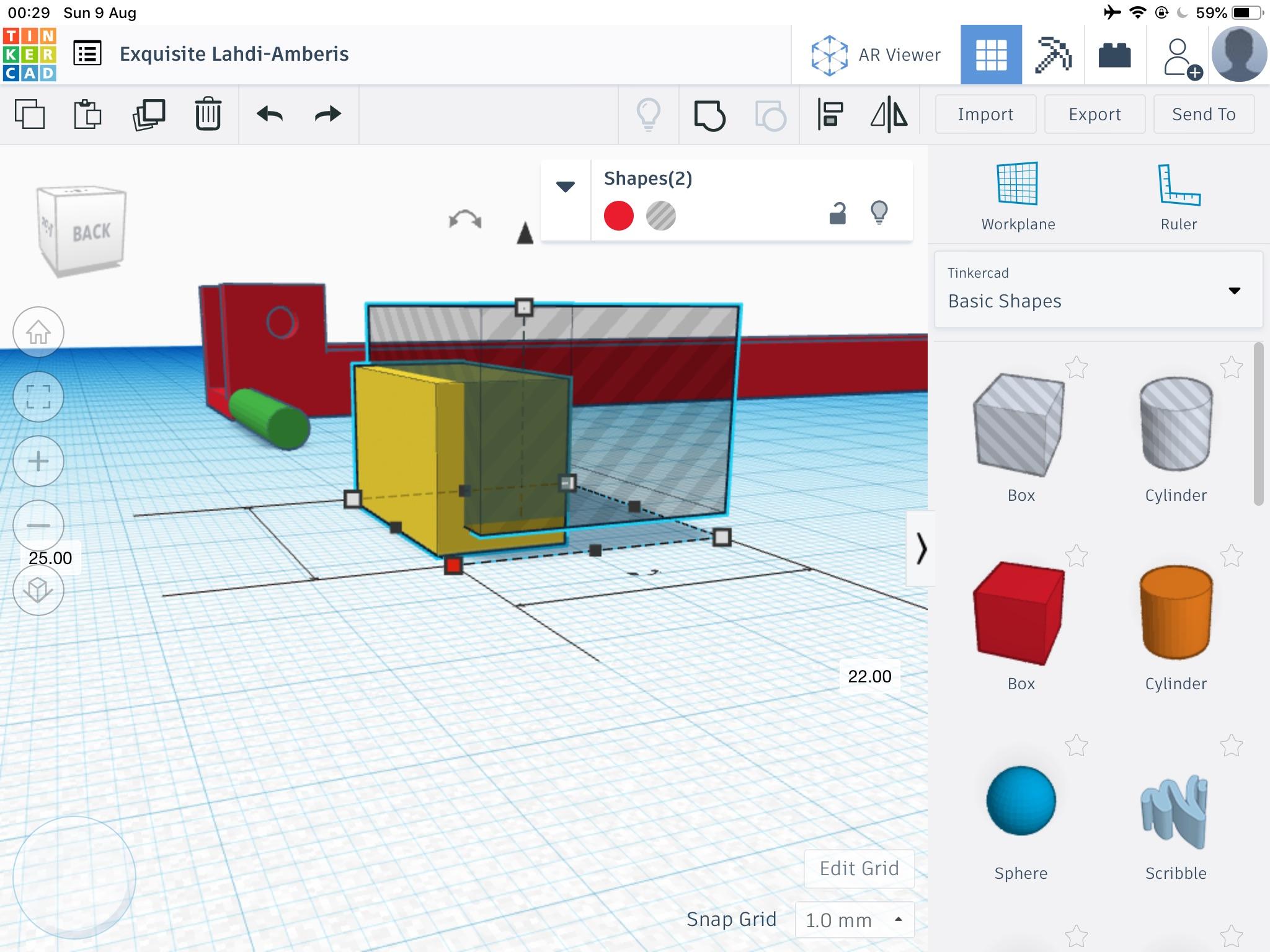The height and width of the screenshot is (952, 1270).
Task: Click the Home view button
Action: click(x=38, y=333)
